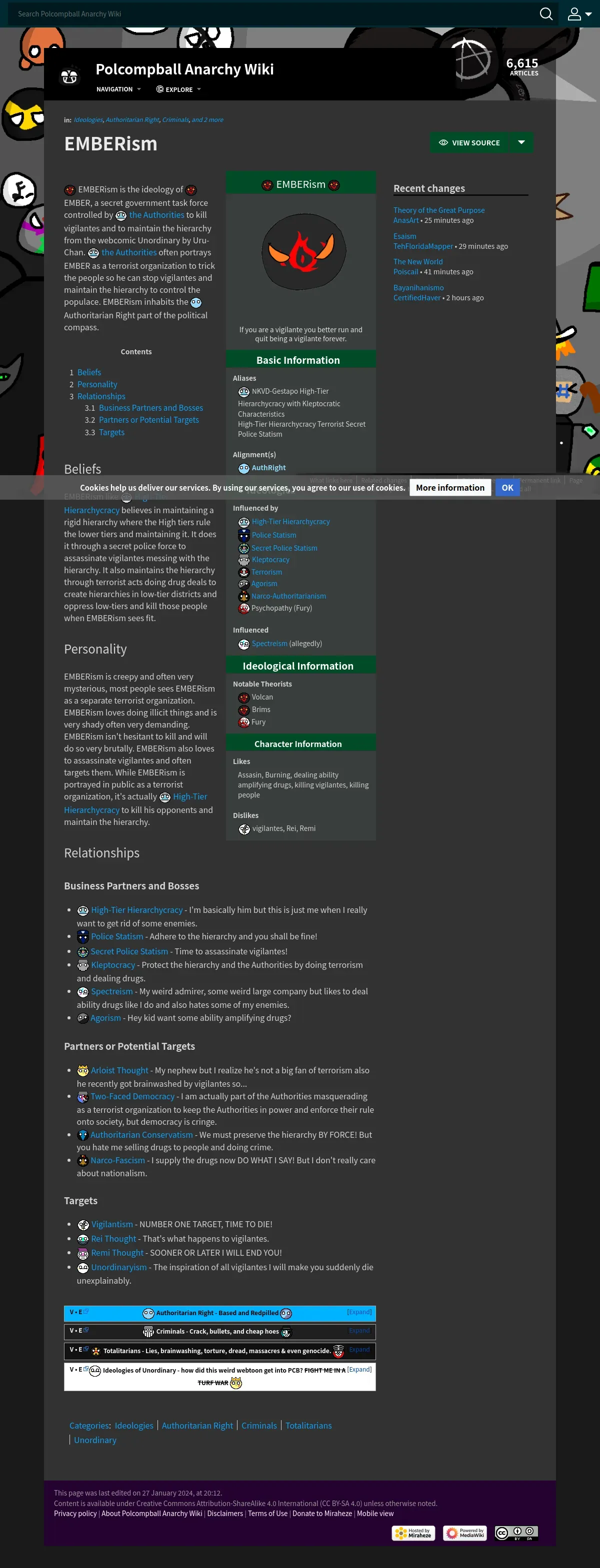600x1568 pixels.
Task: Open the NAVIGATION dropdown menu
Action: click(118, 89)
